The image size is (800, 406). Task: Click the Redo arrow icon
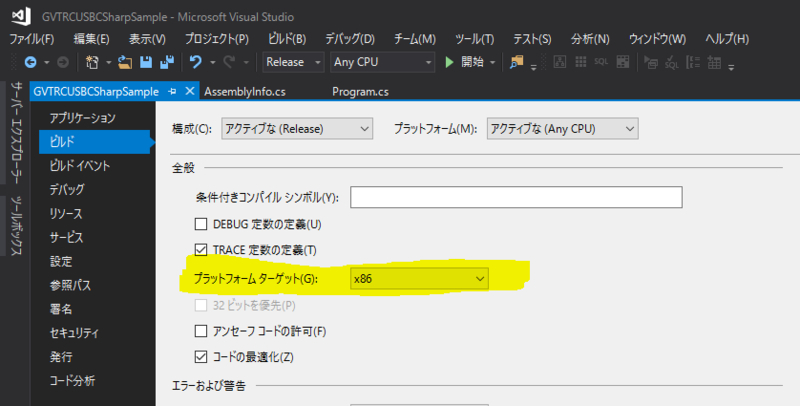(x=229, y=62)
